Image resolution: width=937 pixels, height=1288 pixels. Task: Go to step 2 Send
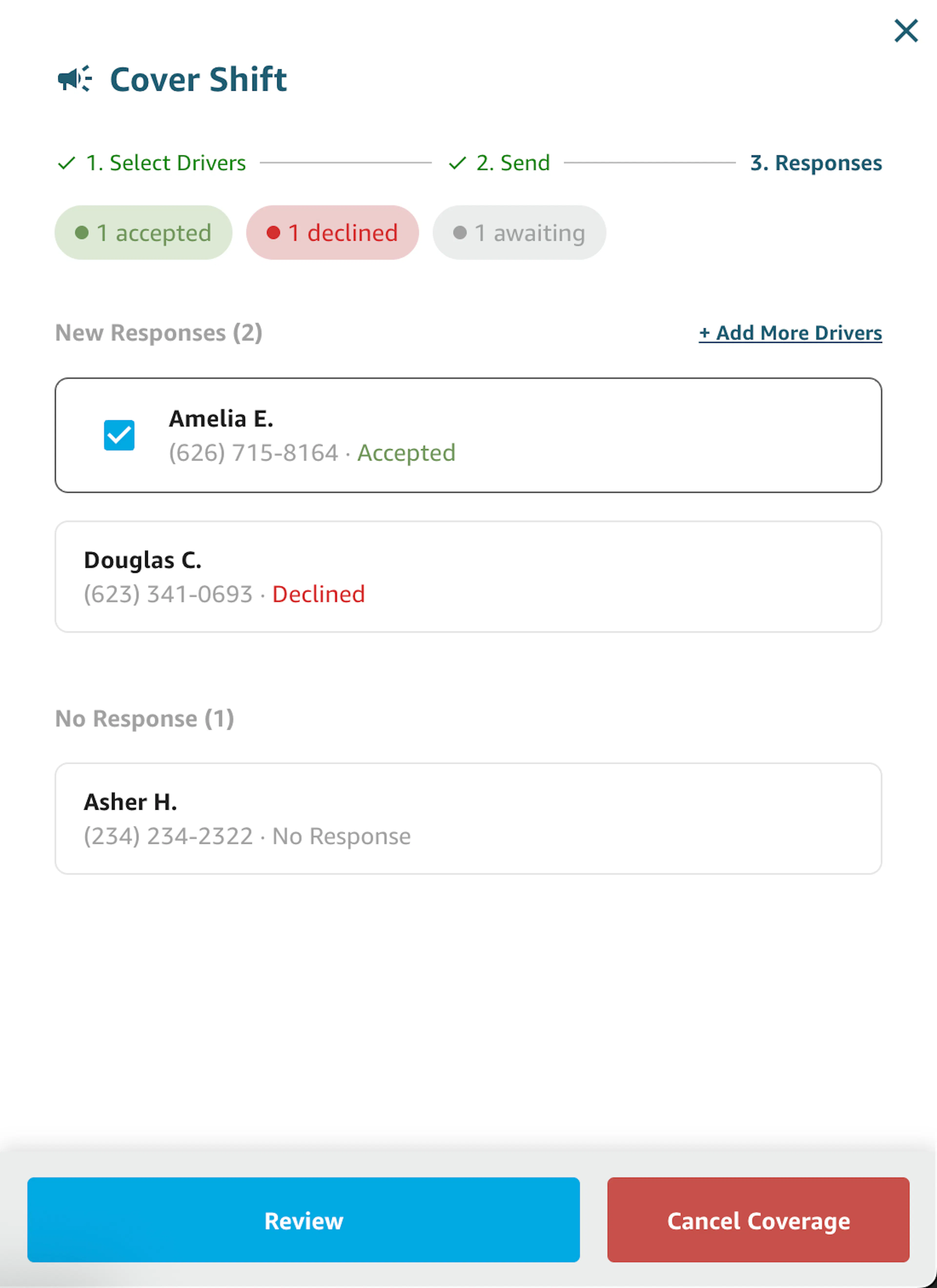pos(513,163)
